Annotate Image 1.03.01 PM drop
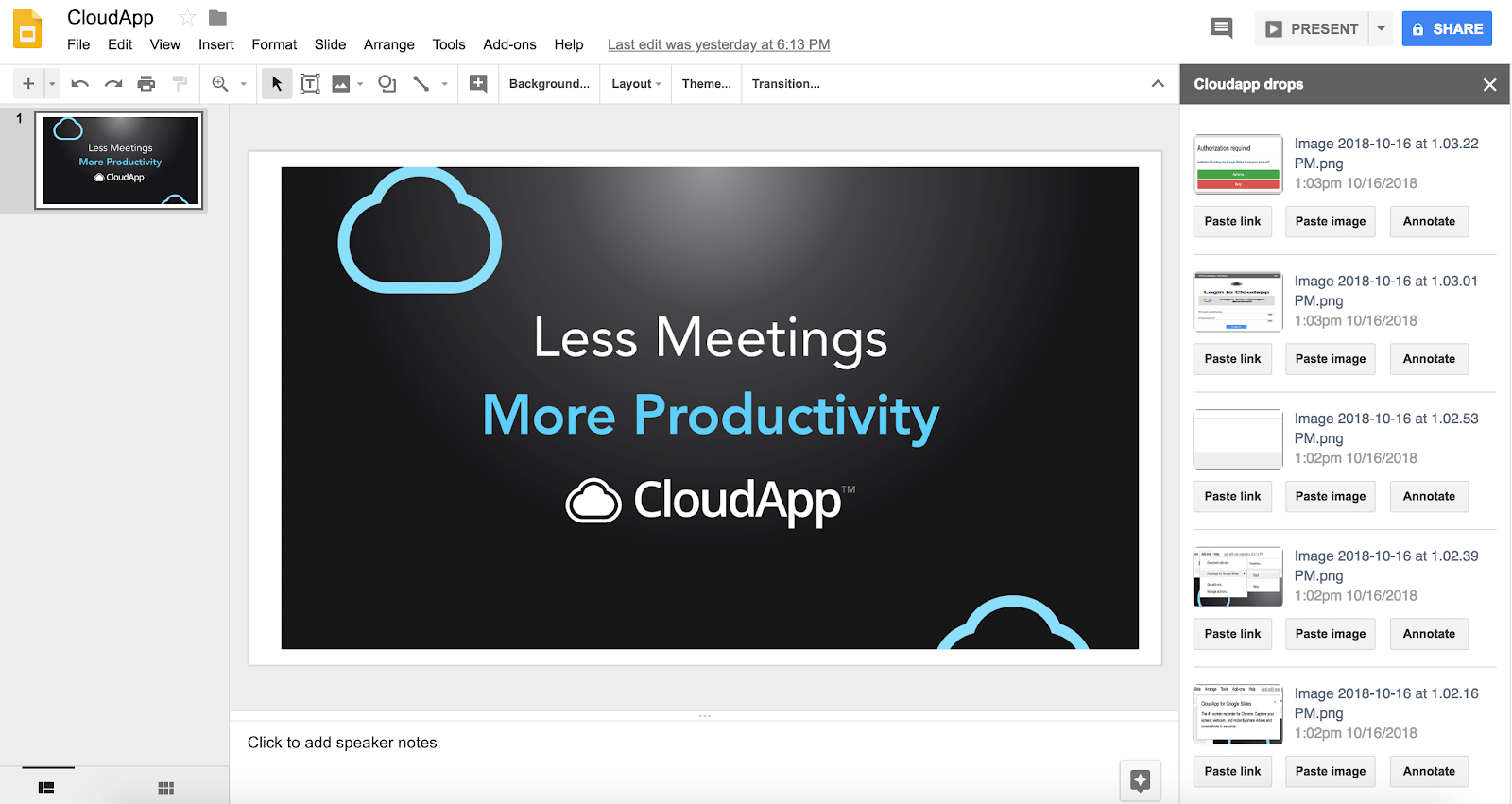 pyautogui.click(x=1429, y=359)
